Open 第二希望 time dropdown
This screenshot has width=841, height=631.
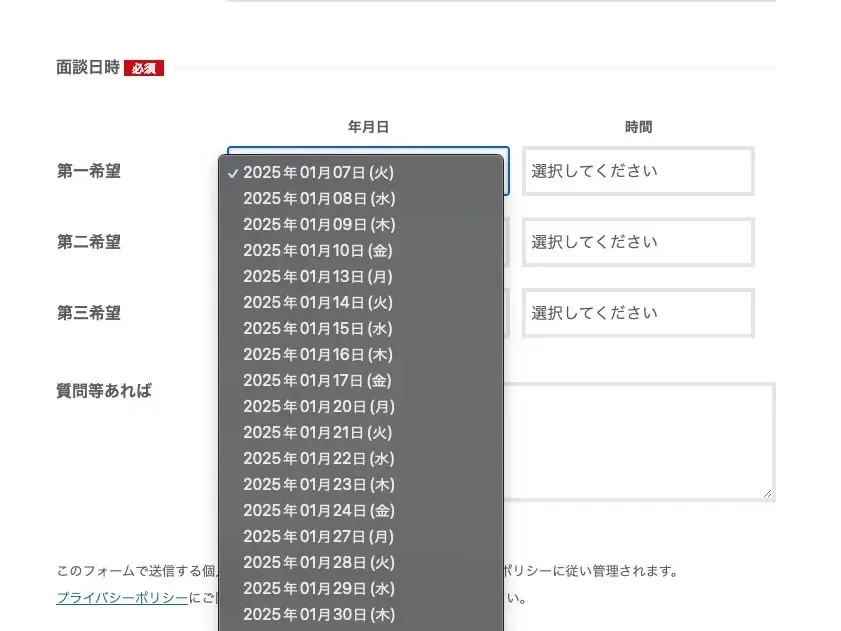click(x=638, y=242)
